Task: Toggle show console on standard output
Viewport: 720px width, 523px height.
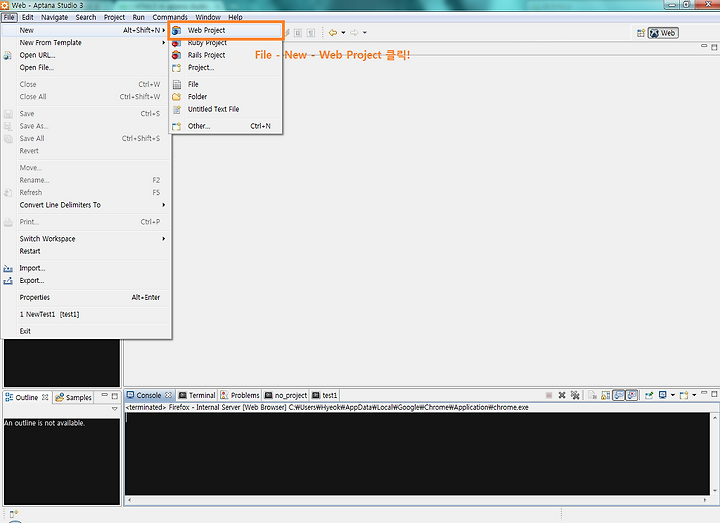Action: 619,395
